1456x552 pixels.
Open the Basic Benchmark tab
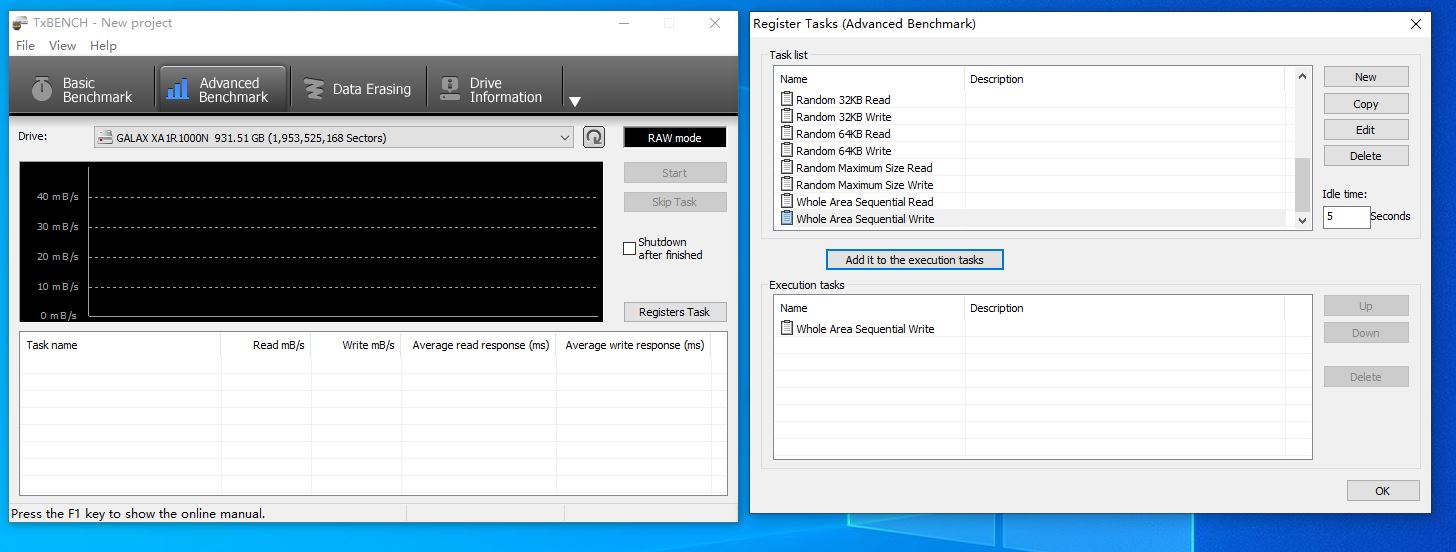82,90
